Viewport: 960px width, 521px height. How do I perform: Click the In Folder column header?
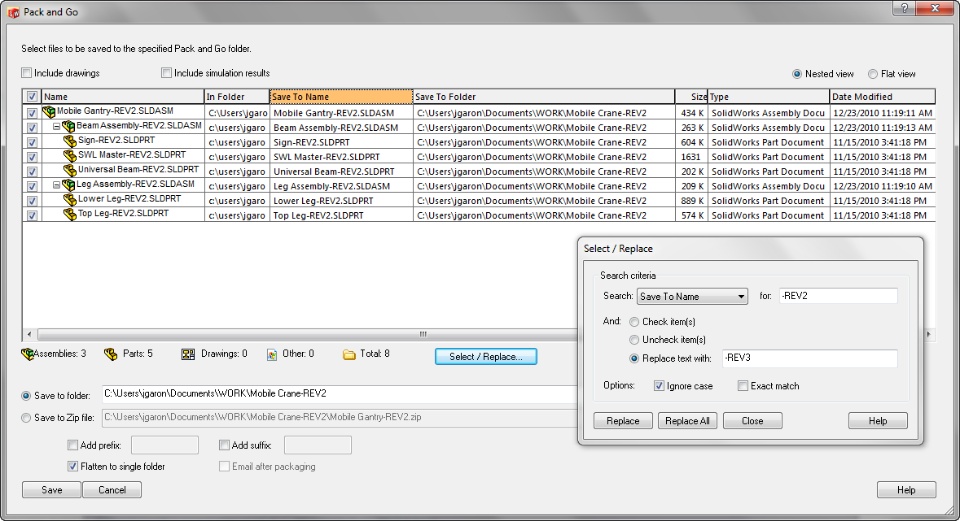point(237,97)
